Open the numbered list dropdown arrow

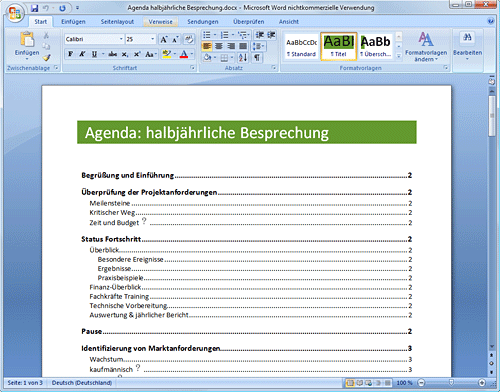tap(233, 35)
